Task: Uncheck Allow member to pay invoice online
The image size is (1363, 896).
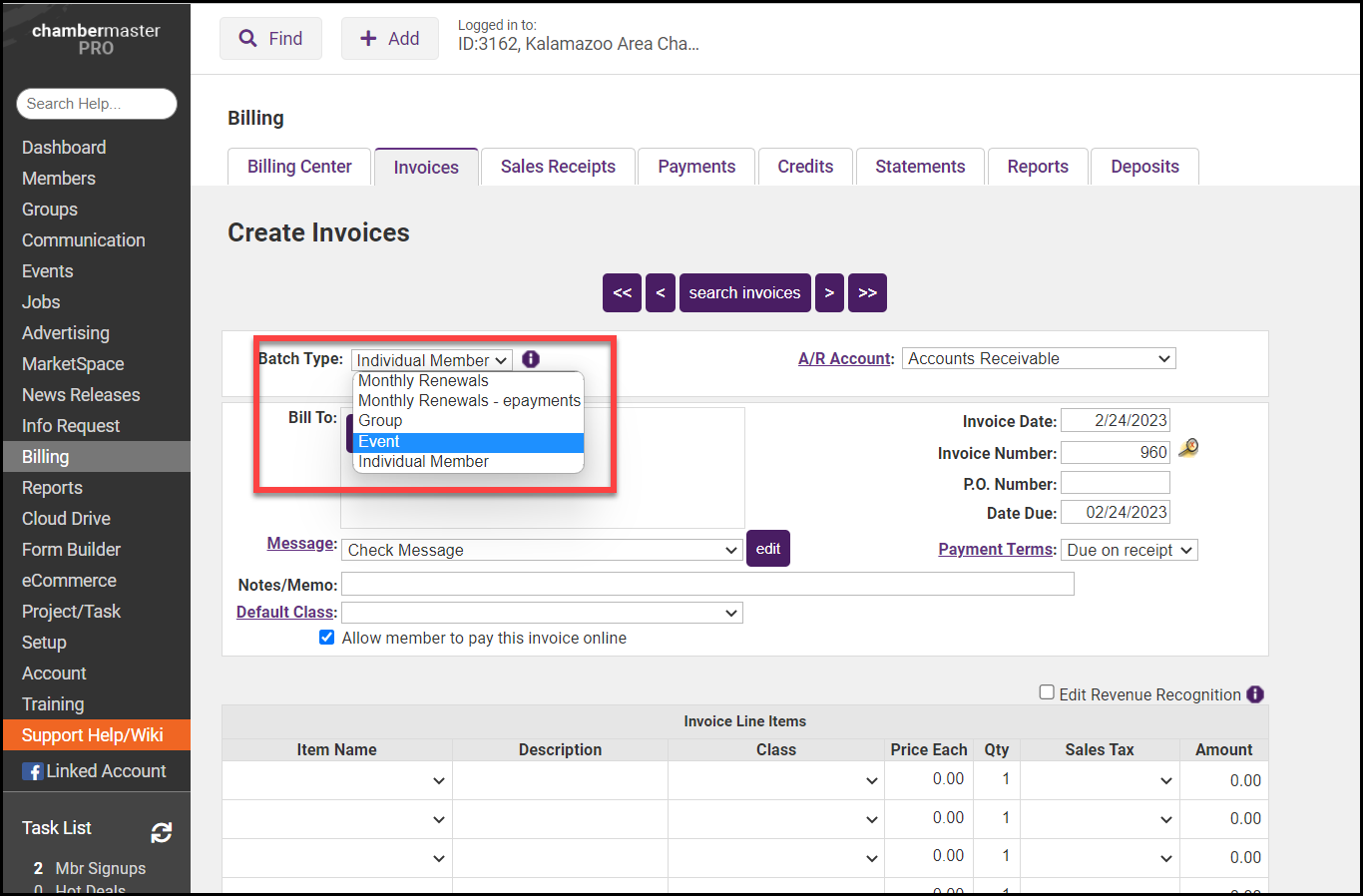Action: coord(326,638)
